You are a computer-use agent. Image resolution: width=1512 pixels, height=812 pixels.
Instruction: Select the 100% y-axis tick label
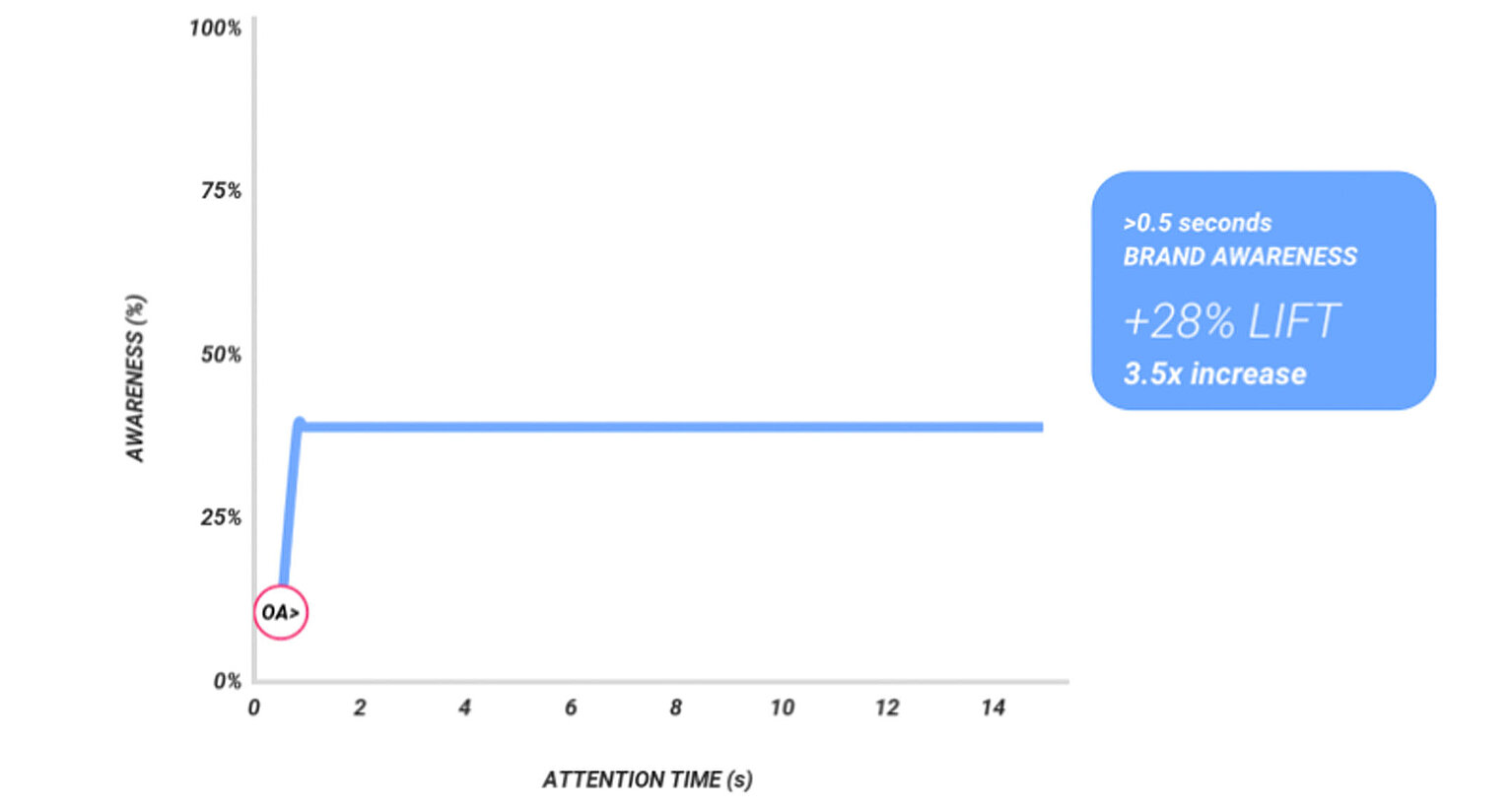click(215, 28)
